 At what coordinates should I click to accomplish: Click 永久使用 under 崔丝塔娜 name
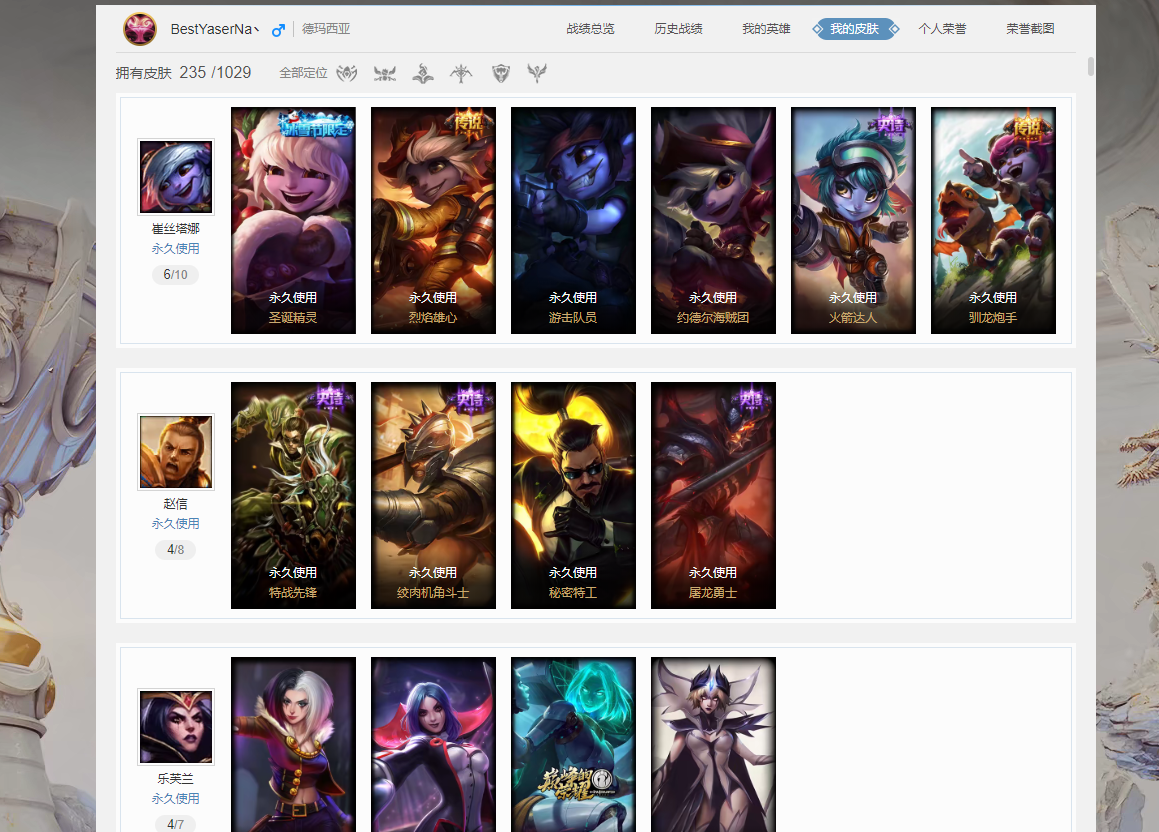coord(176,249)
